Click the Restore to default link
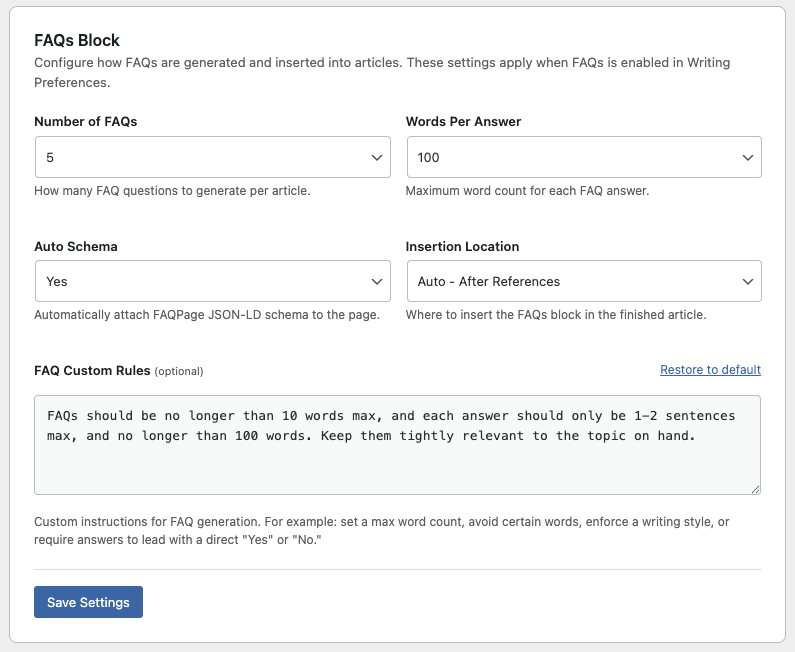The image size is (795, 652). 710,370
